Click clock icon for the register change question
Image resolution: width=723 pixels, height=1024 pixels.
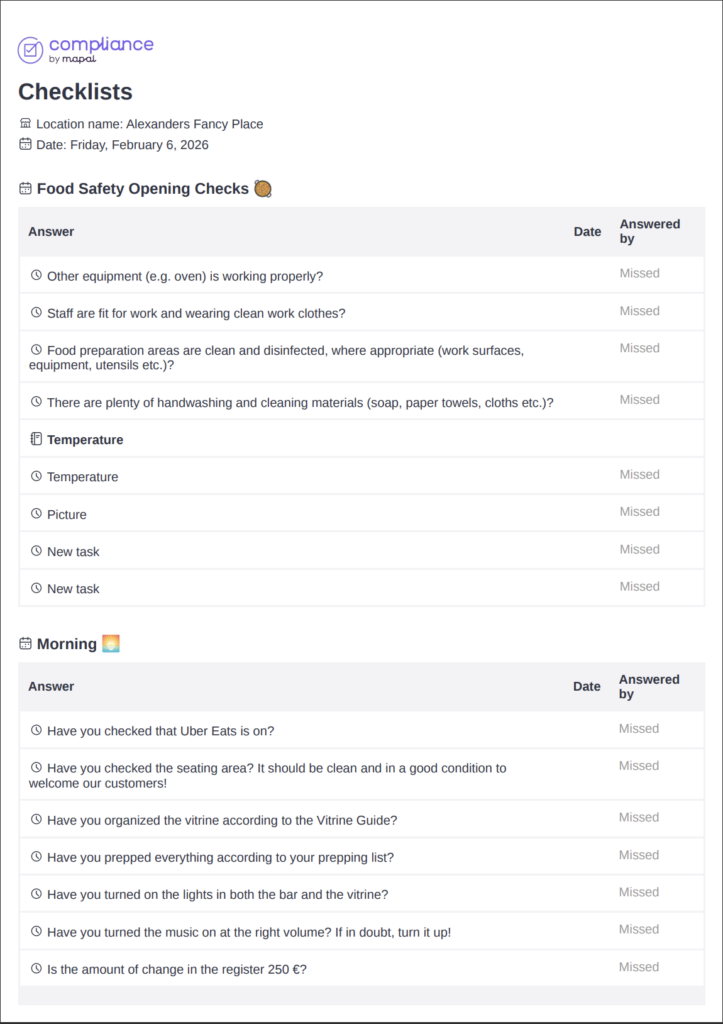pyautogui.click(x=36, y=968)
